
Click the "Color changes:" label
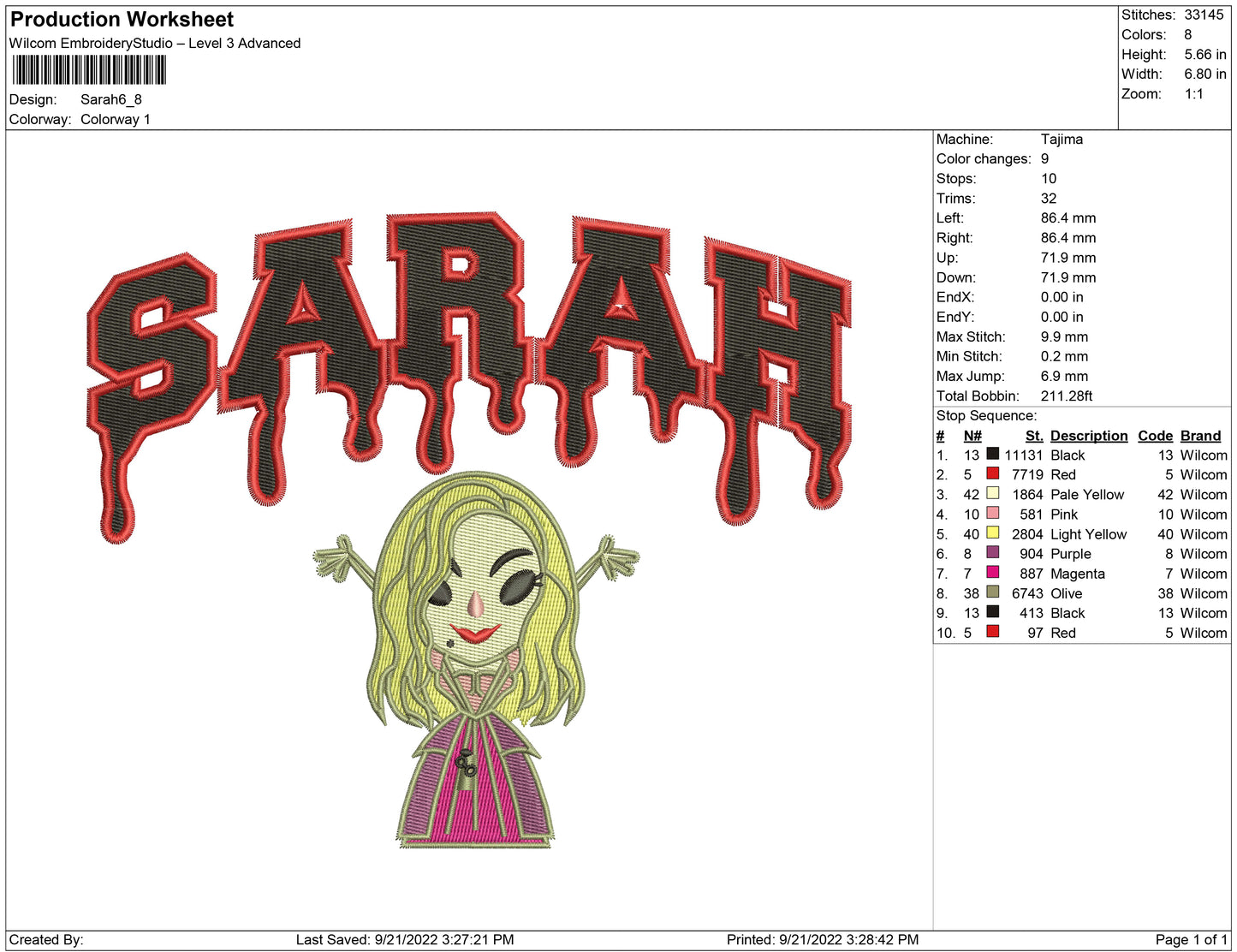984,159
